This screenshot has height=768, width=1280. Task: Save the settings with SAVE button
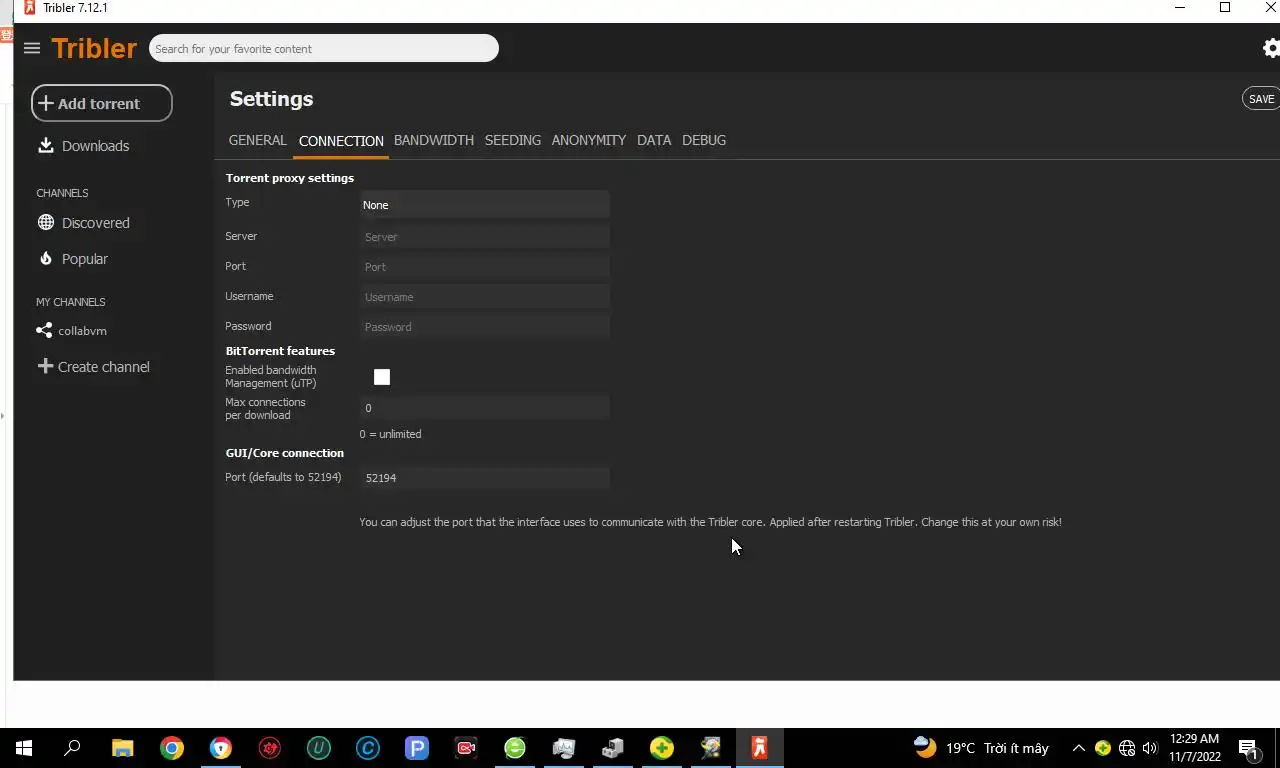coord(1261,98)
